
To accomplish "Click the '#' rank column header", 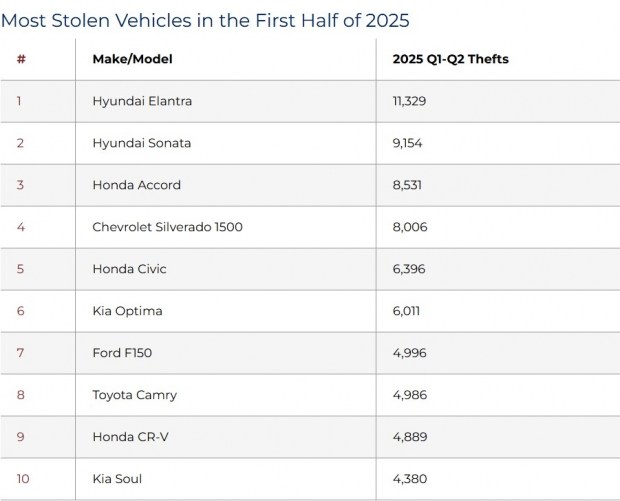I will pyautogui.click(x=21, y=59).
